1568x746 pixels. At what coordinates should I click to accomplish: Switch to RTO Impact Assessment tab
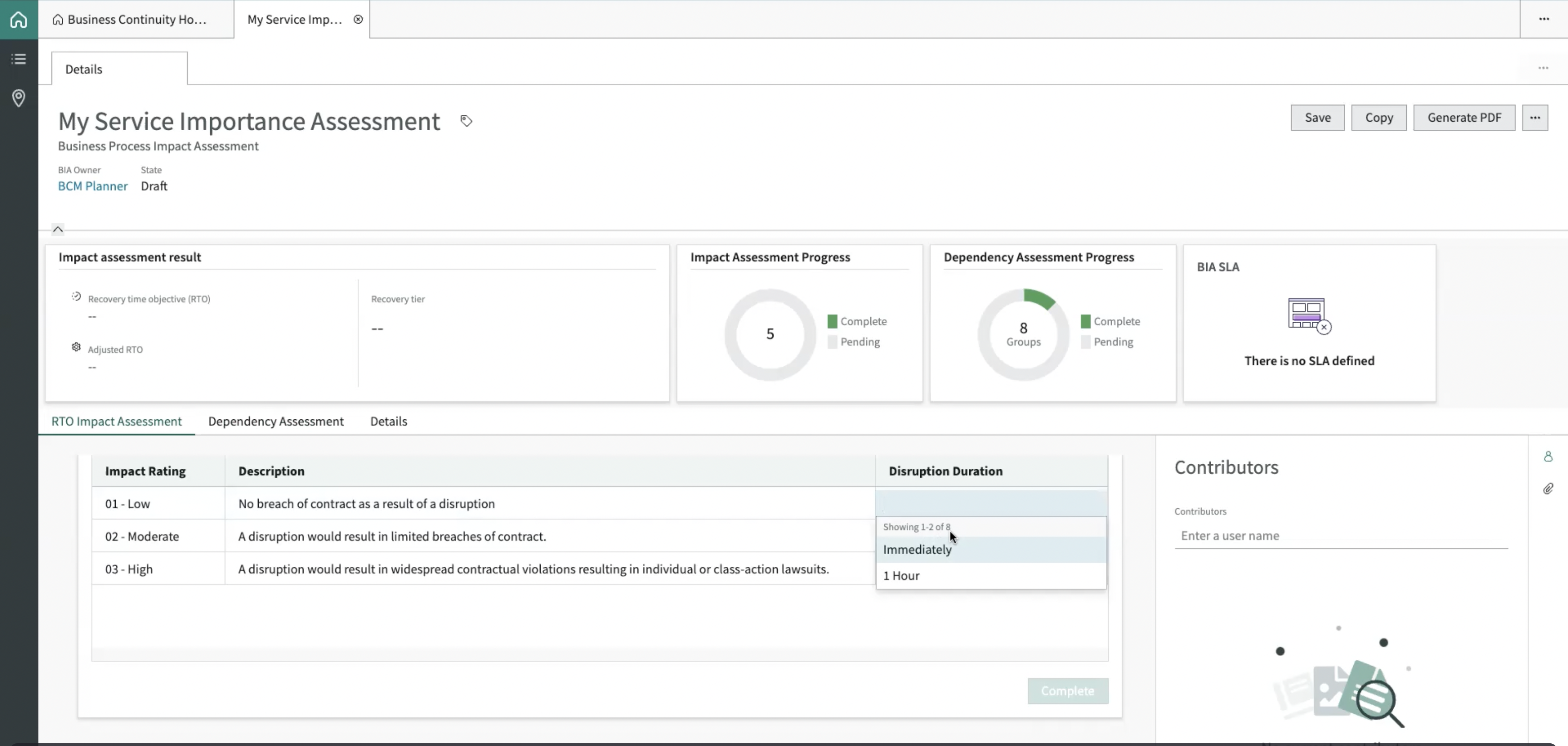[116, 421]
